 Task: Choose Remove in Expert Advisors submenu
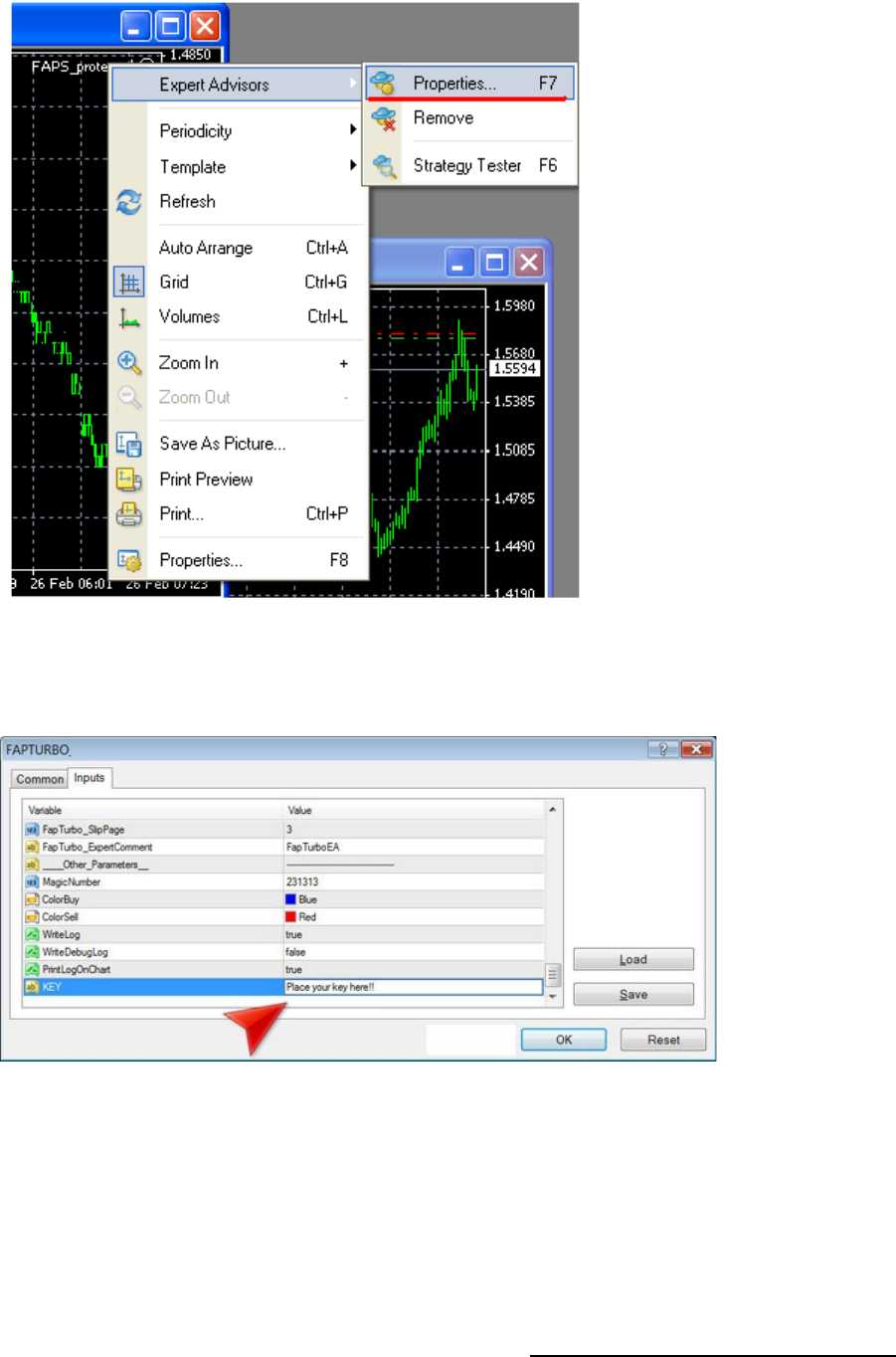[x=444, y=118]
